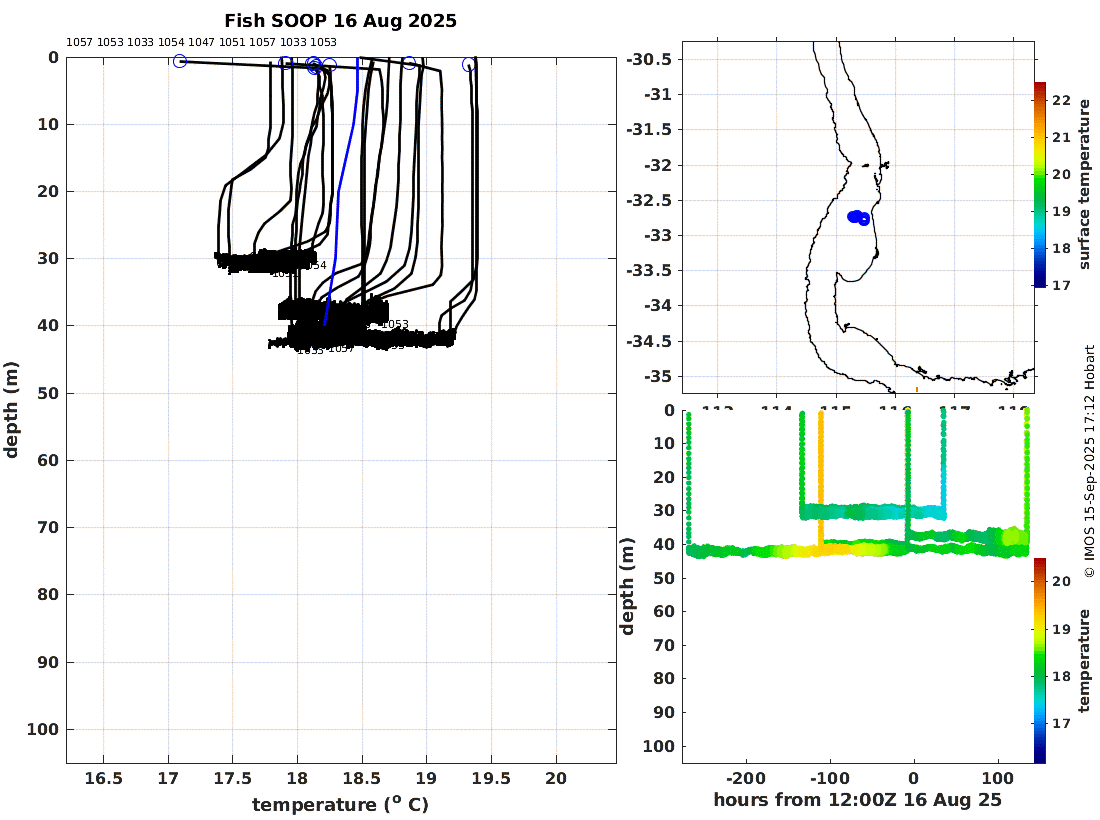Click the 'surface temperature' colorbar label
The height and width of the screenshot is (820, 1100).
click(x=1085, y=184)
